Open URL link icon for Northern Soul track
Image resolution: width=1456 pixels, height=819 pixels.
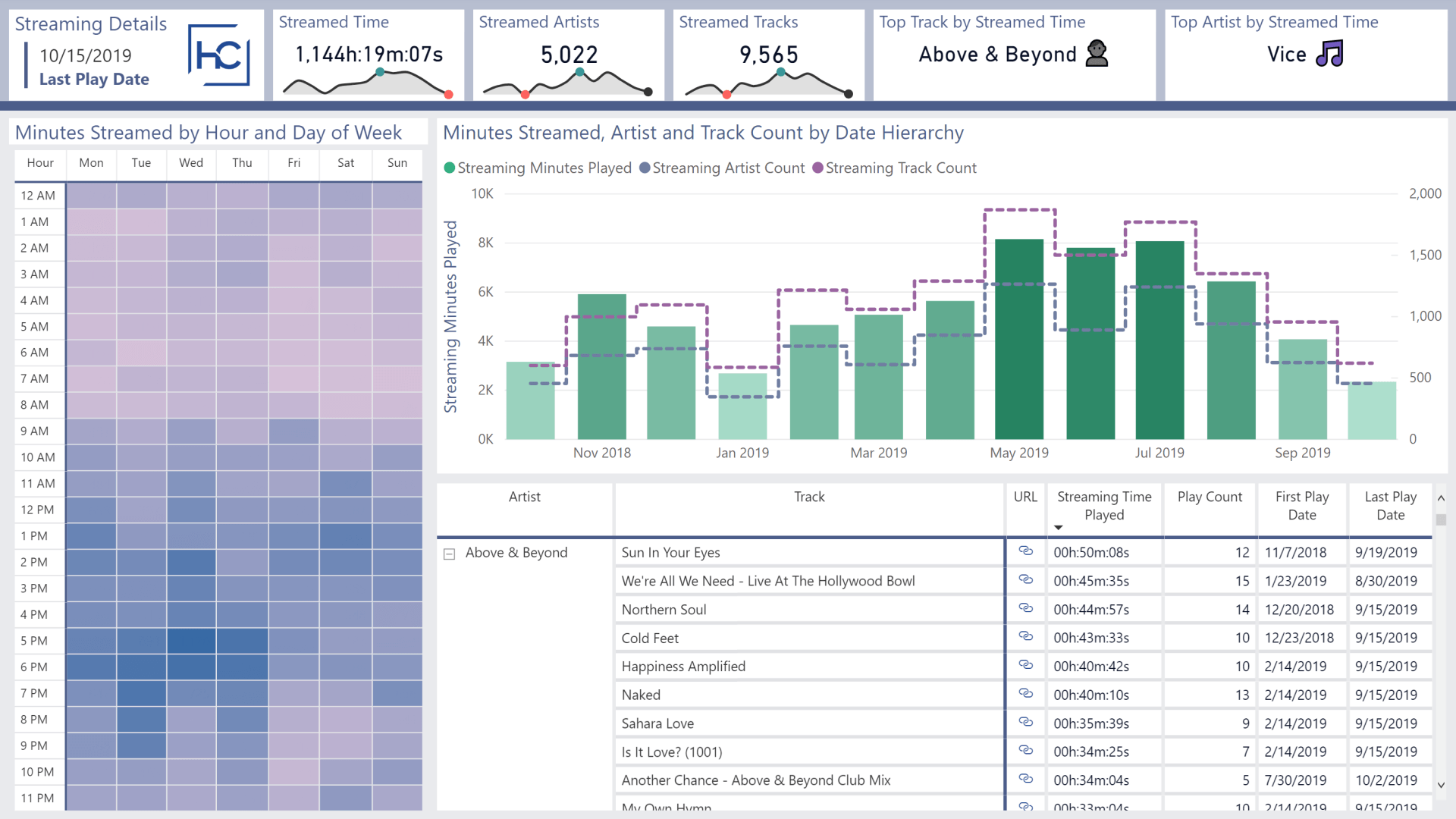(1025, 608)
